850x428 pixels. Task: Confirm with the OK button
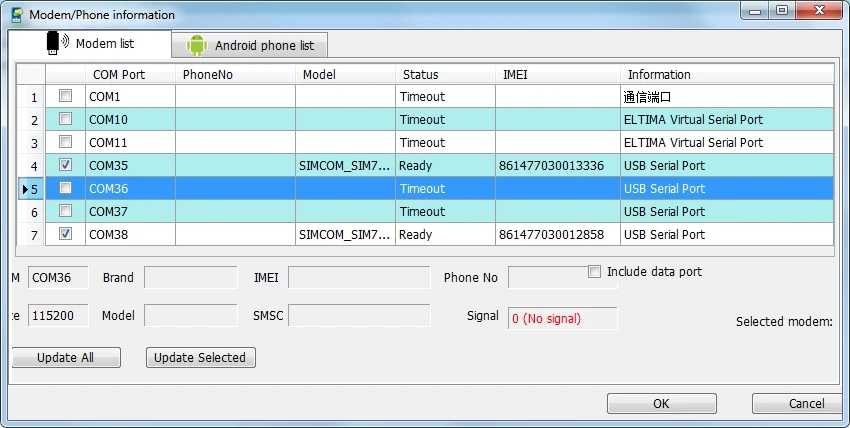[x=662, y=404]
